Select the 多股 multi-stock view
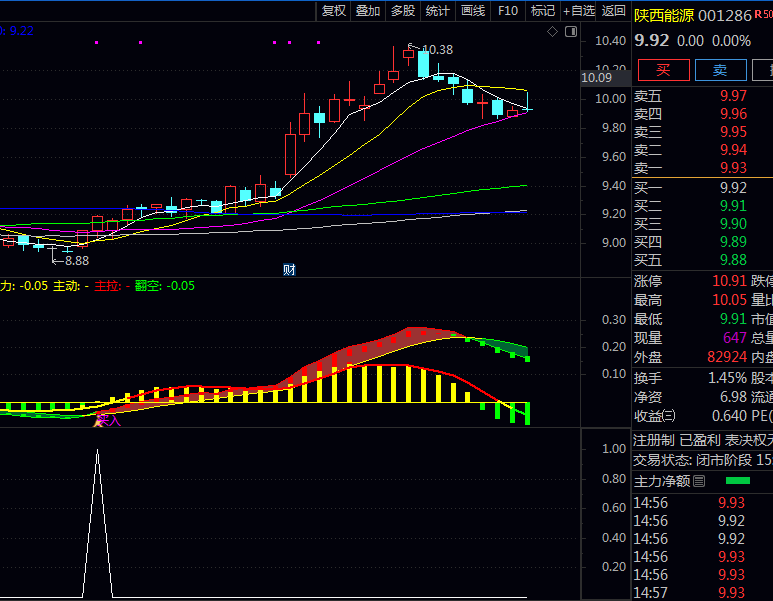773x601 pixels. 403,11
